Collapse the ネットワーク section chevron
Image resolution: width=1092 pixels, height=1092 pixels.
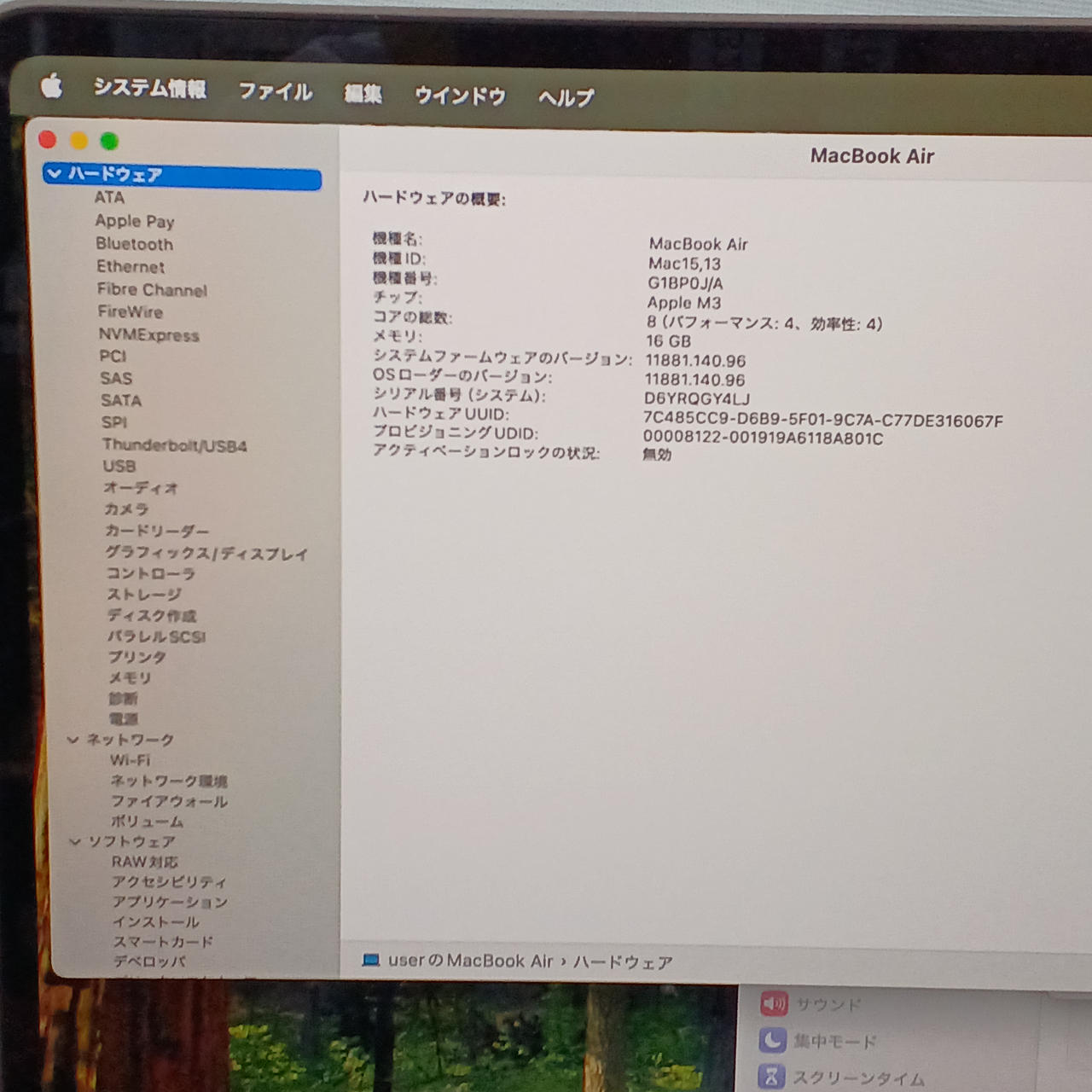(73, 740)
